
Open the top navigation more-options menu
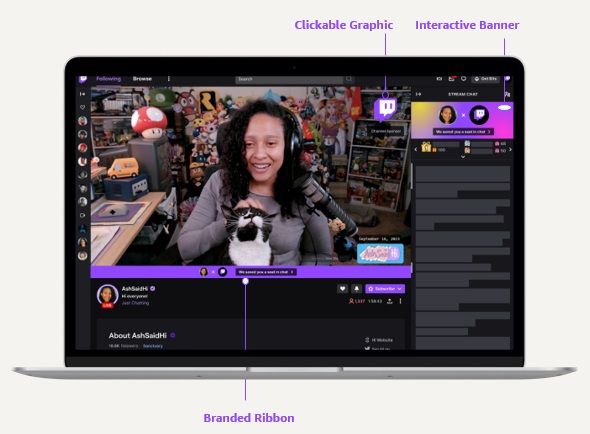coord(169,79)
